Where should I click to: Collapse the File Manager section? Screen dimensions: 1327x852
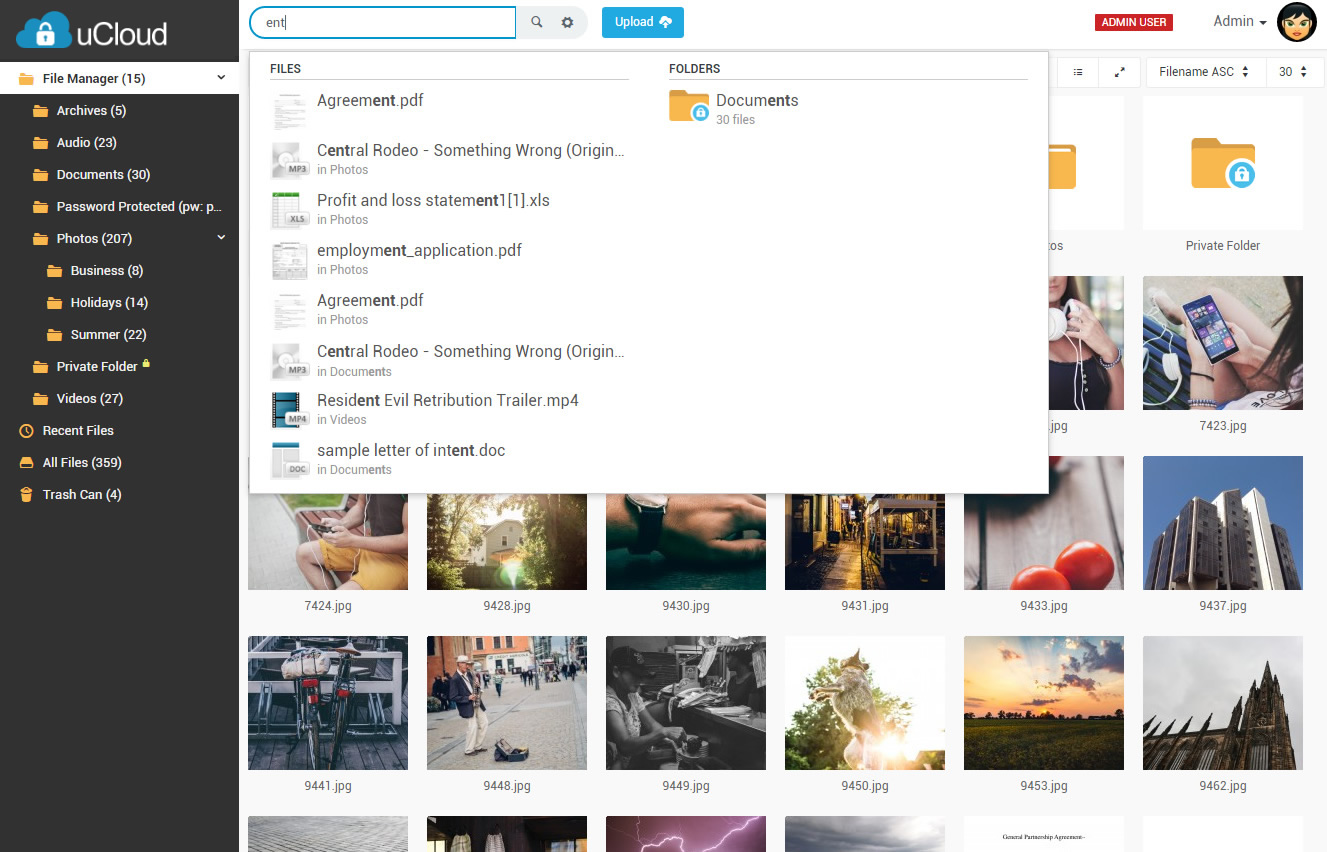221,78
